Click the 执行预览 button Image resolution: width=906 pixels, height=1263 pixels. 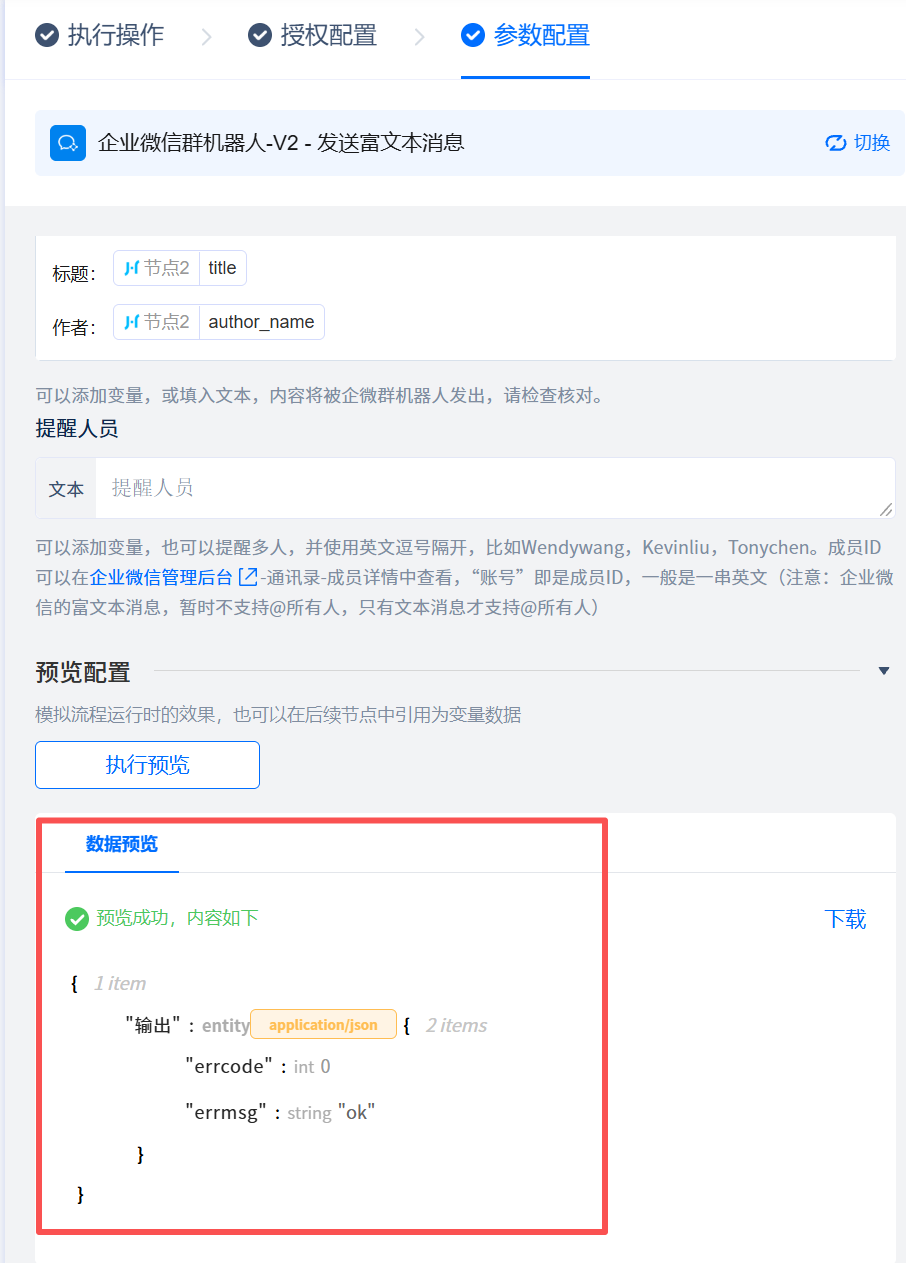148,765
